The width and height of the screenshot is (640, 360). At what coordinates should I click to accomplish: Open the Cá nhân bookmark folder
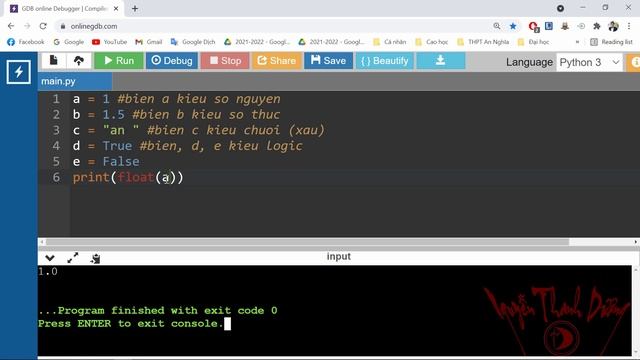pyautogui.click(x=390, y=42)
